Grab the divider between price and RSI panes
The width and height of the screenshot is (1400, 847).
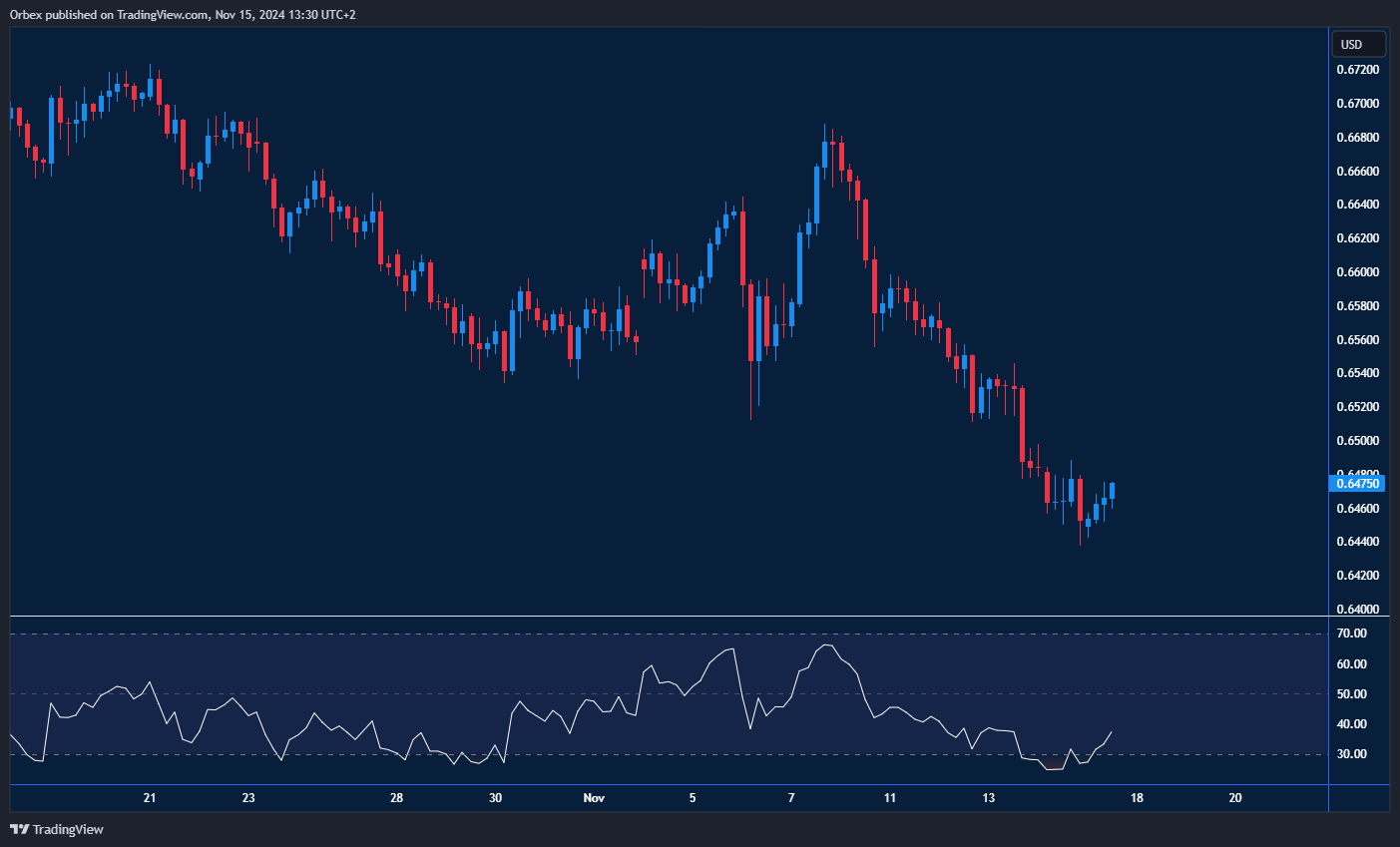click(x=669, y=617)
